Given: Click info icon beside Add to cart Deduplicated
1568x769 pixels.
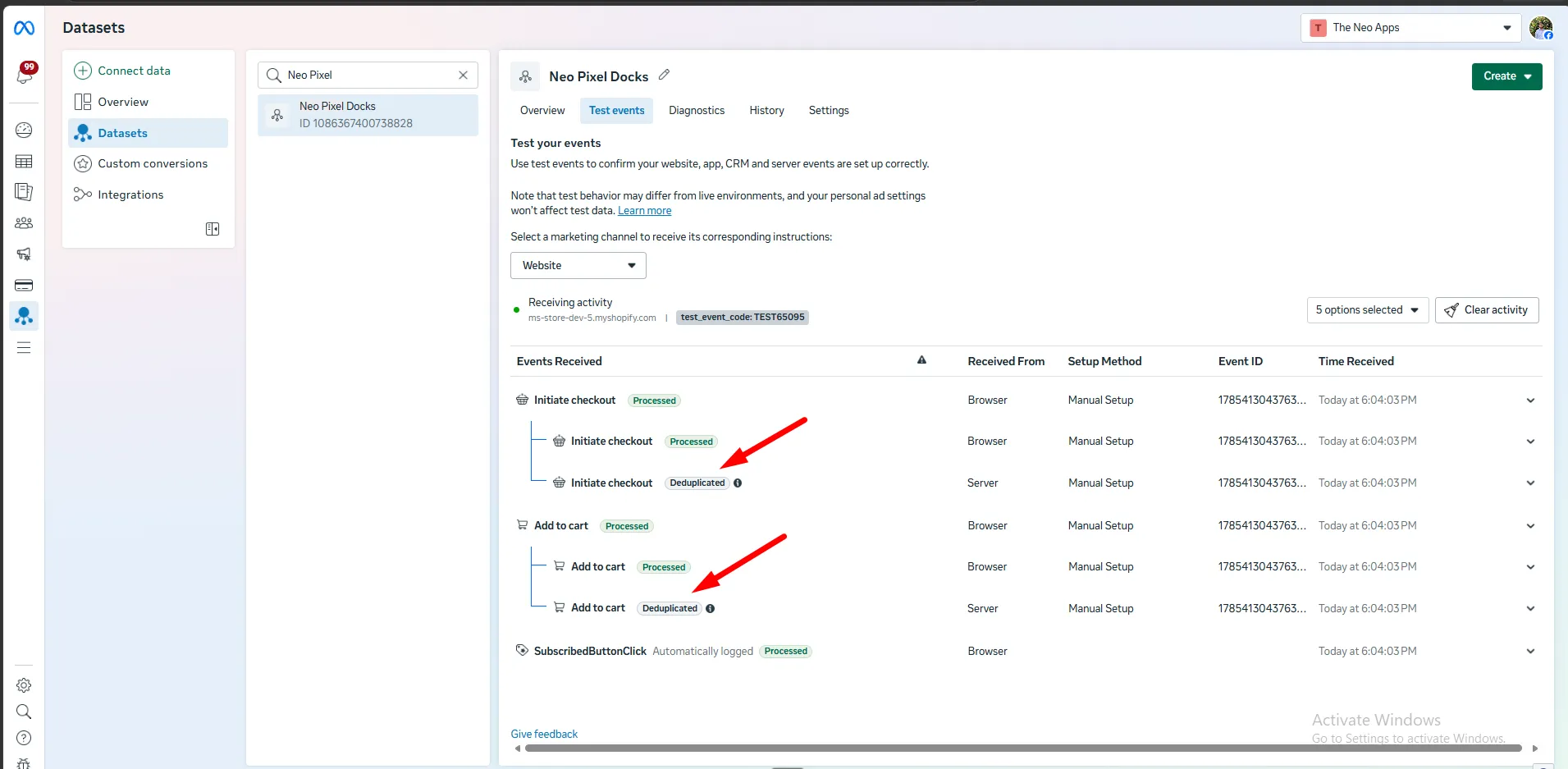Looking at the screenshot, I should [x=711, y=609].
